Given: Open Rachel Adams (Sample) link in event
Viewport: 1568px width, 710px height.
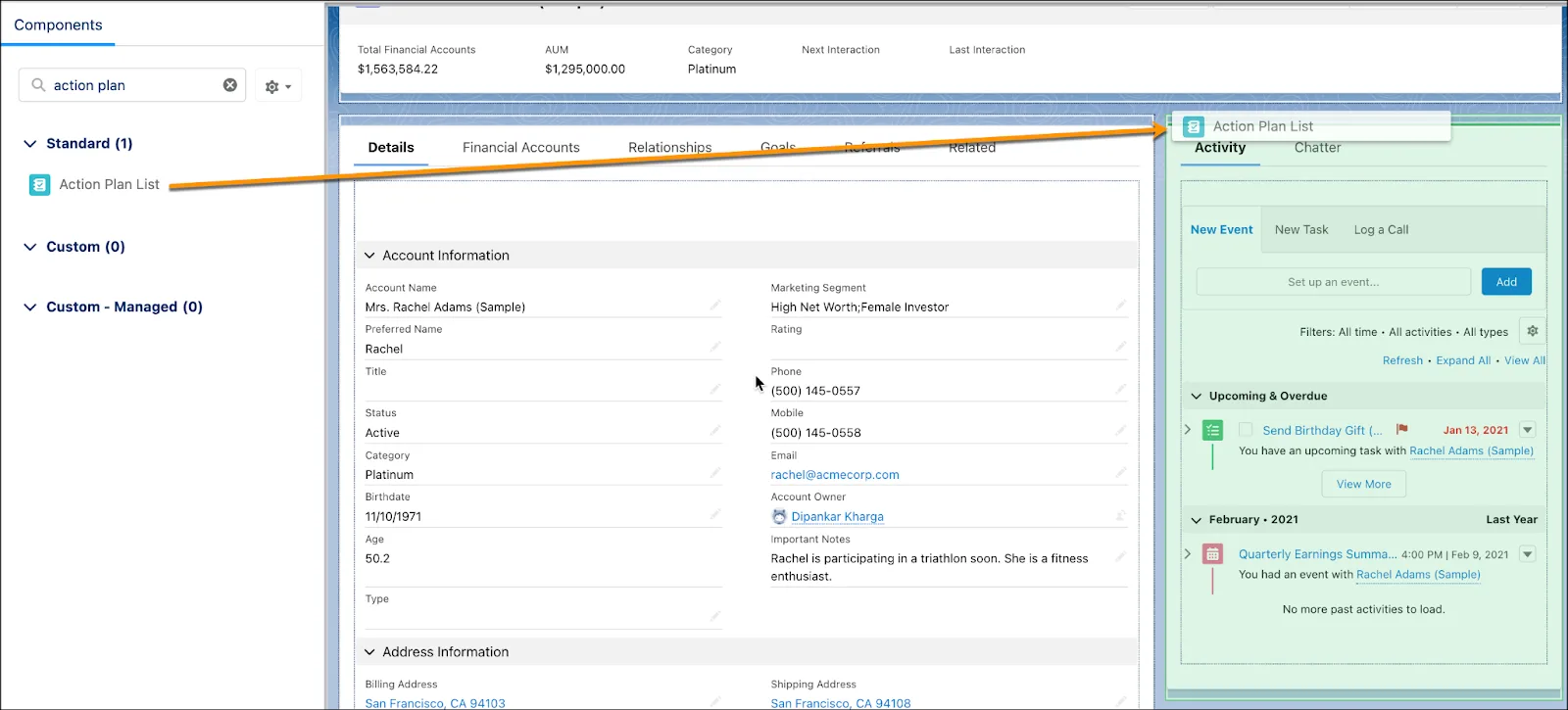Looking at the screenshot, I should (1418, 575).
